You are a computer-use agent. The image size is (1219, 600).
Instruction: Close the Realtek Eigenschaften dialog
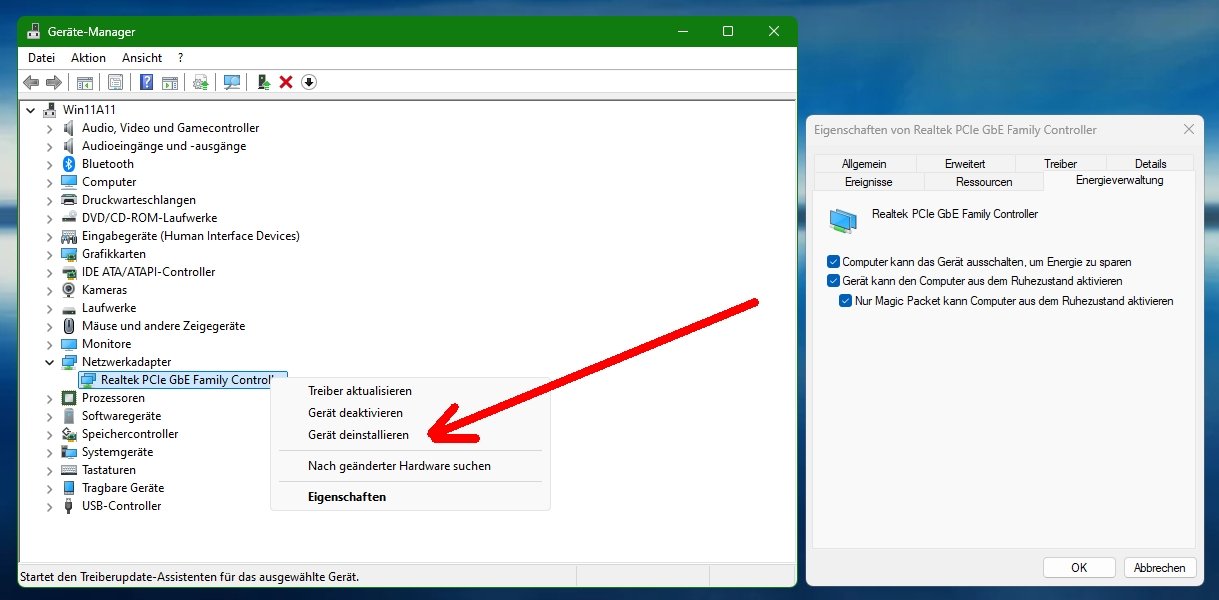click(x=1188, y=130)
